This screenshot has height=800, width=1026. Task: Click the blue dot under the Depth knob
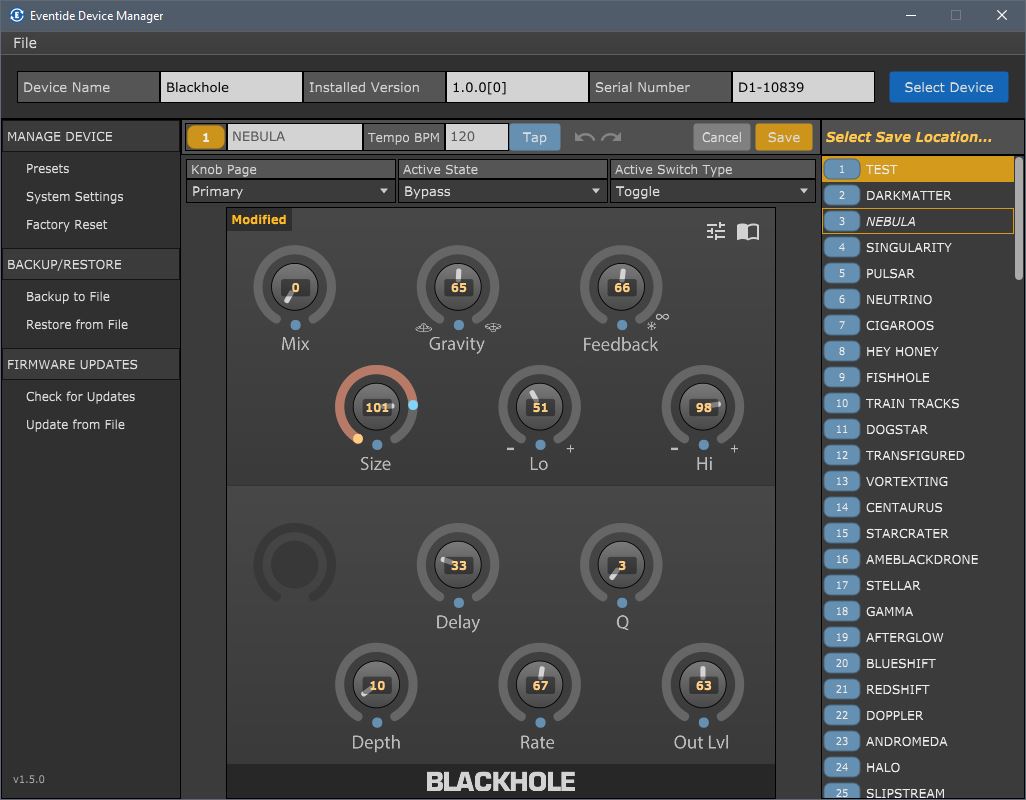point(377,723)
